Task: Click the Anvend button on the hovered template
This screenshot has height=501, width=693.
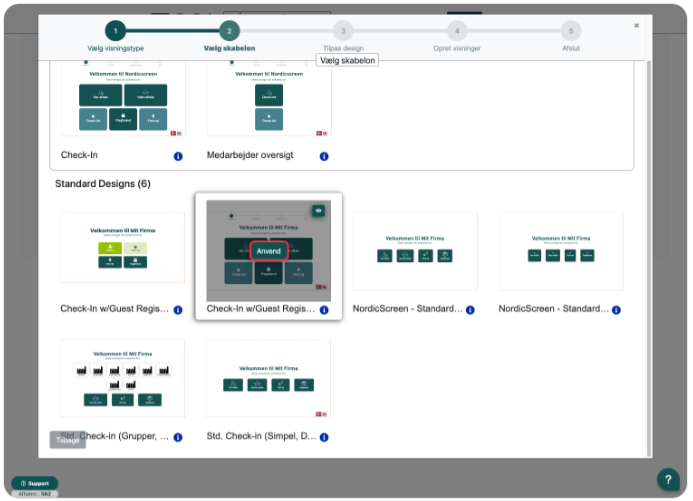Action: pos(269,251)
